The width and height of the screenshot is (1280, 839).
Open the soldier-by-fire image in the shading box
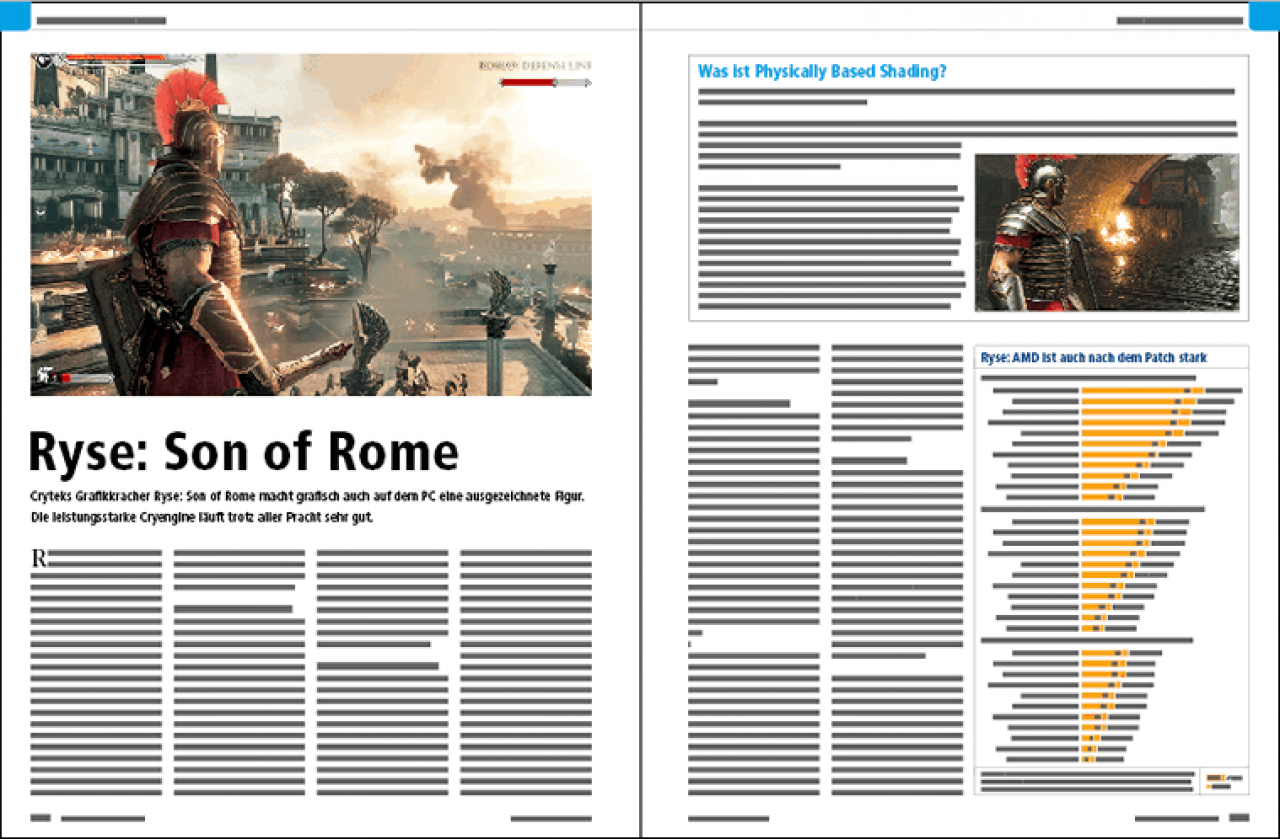point(1107,232)
